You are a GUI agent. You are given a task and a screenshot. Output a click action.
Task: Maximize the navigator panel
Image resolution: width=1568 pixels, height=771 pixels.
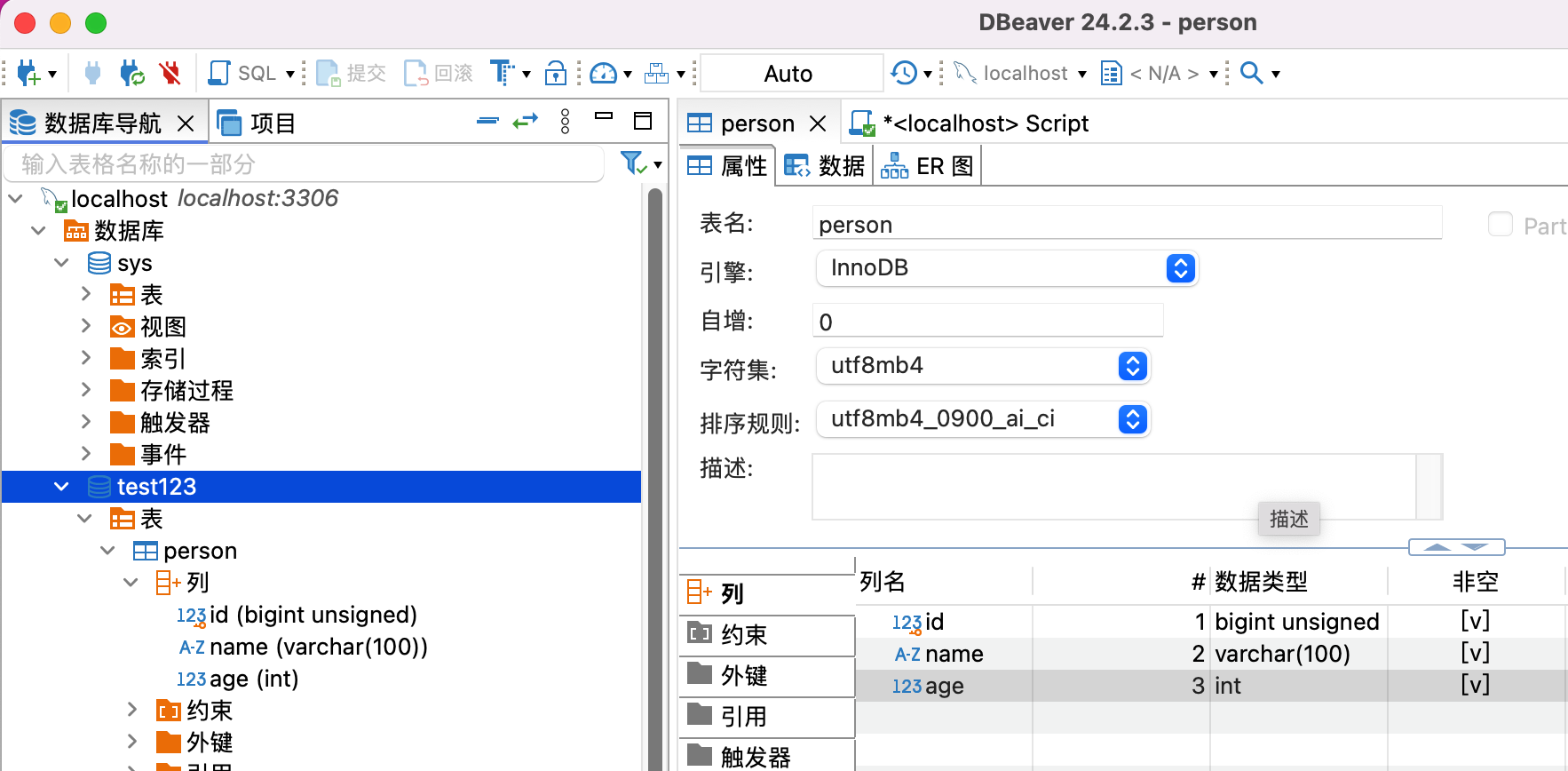(x=643, y=120)
